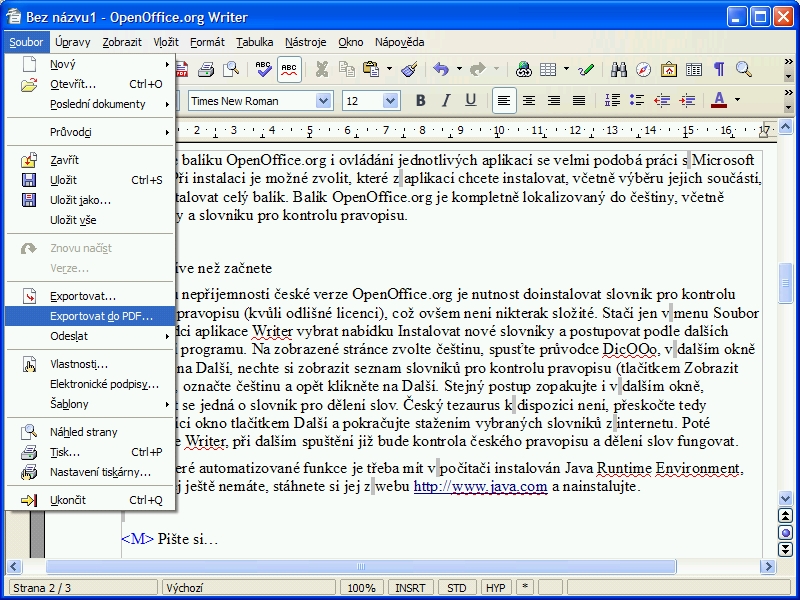Select Zavřít in the Soubor menu
This screenshot has height=600, width=800.
pyautogui.click(x=90, y=160)
